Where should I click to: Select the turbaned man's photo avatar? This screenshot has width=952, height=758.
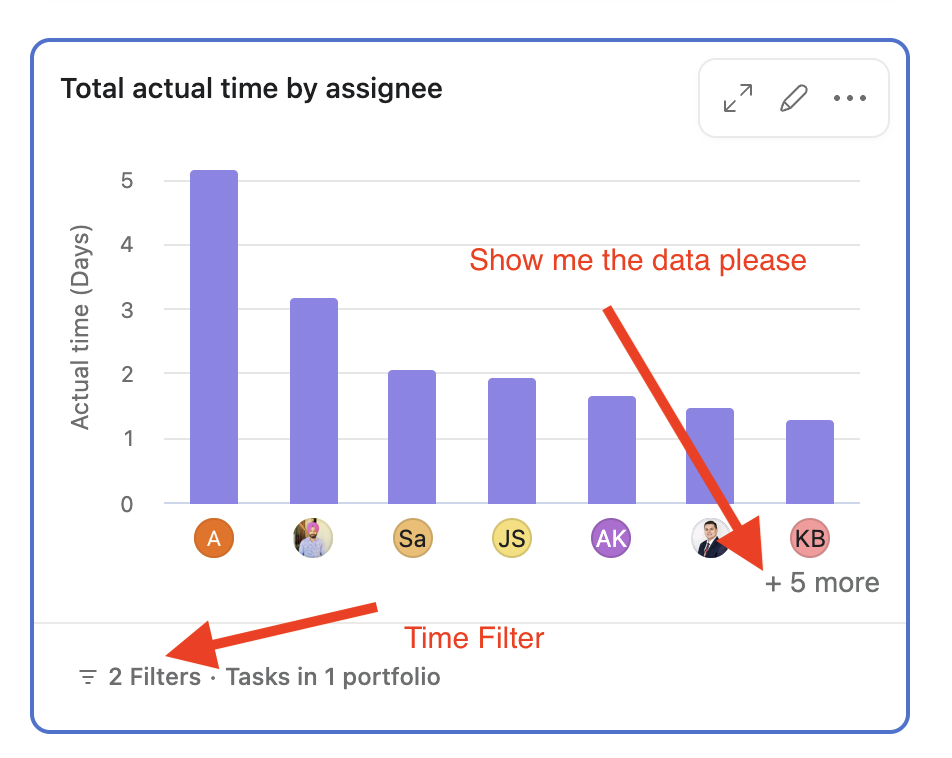coord(313,538)
